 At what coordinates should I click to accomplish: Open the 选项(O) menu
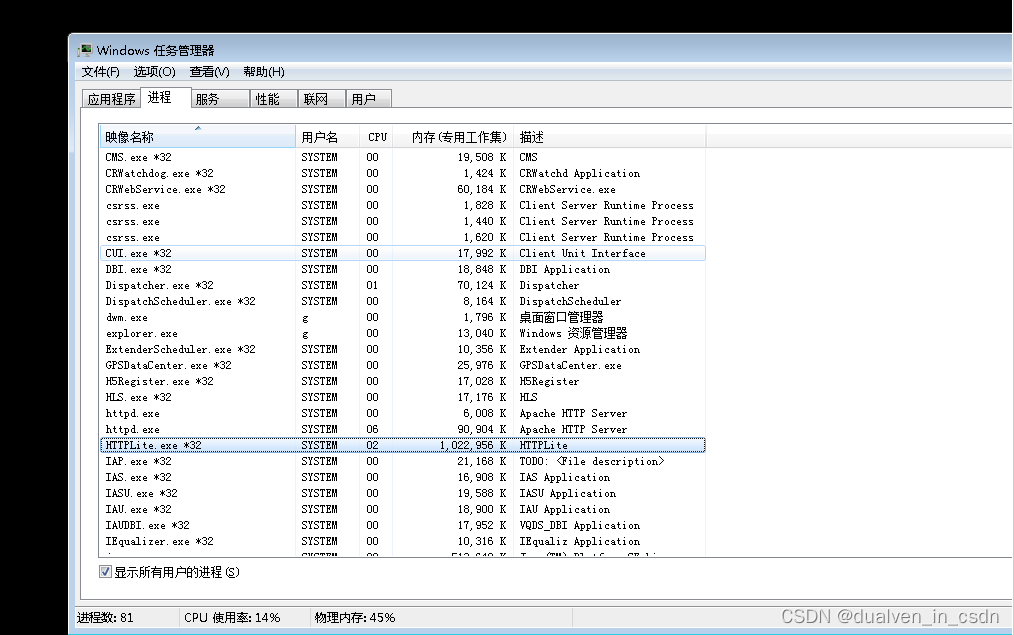pos(155,72)
